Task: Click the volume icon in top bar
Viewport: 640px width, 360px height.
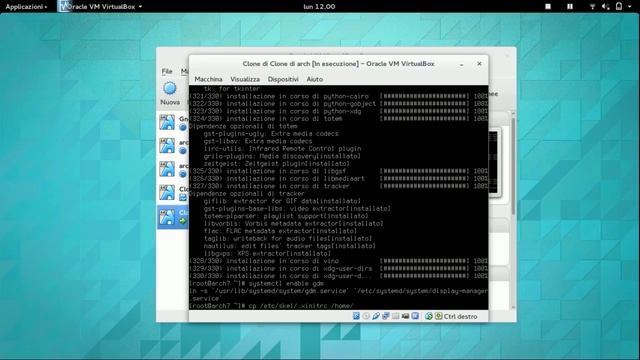Action: 606,7
